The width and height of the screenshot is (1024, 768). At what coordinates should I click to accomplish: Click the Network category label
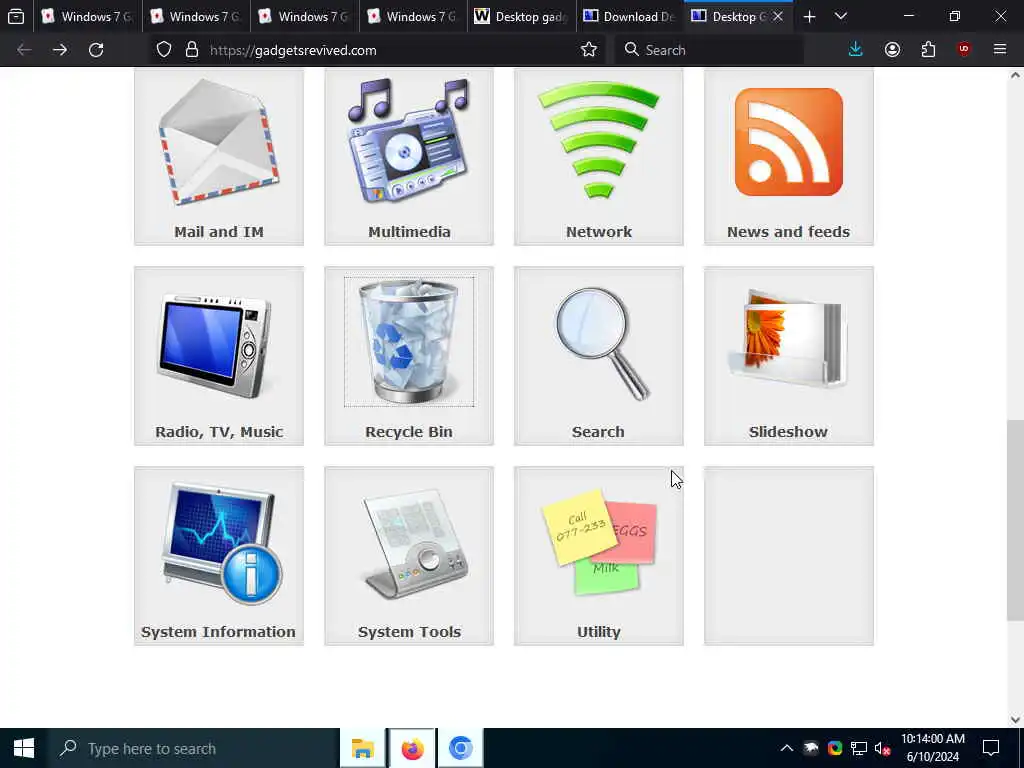click(599, 232)
